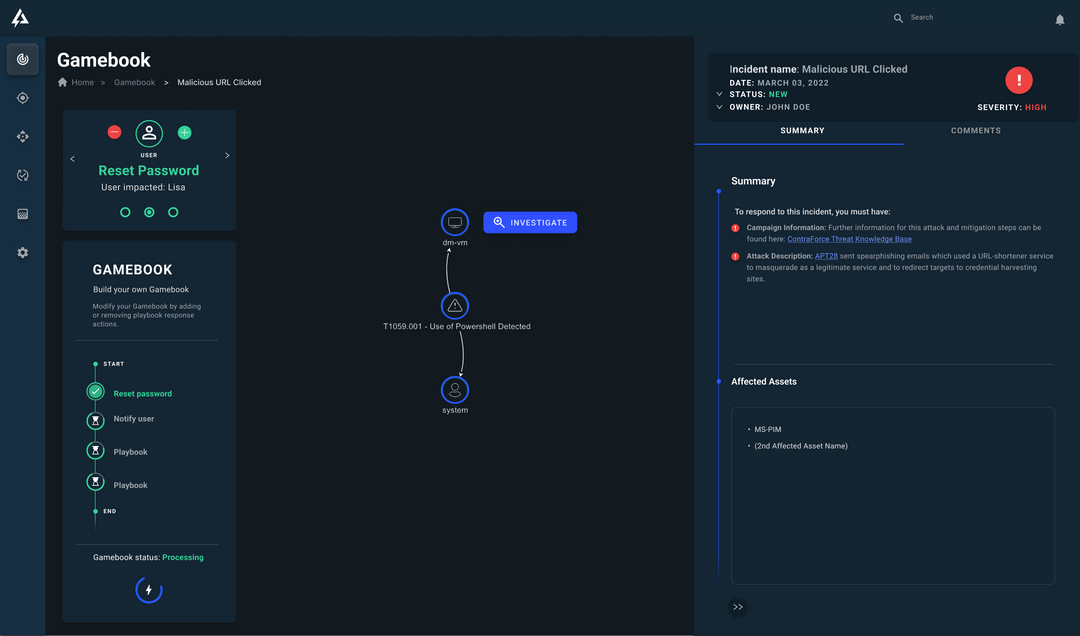Viewport: 1080px width, 636px height.
Task: Click the green plus add action icon
Action: point(184,132)
